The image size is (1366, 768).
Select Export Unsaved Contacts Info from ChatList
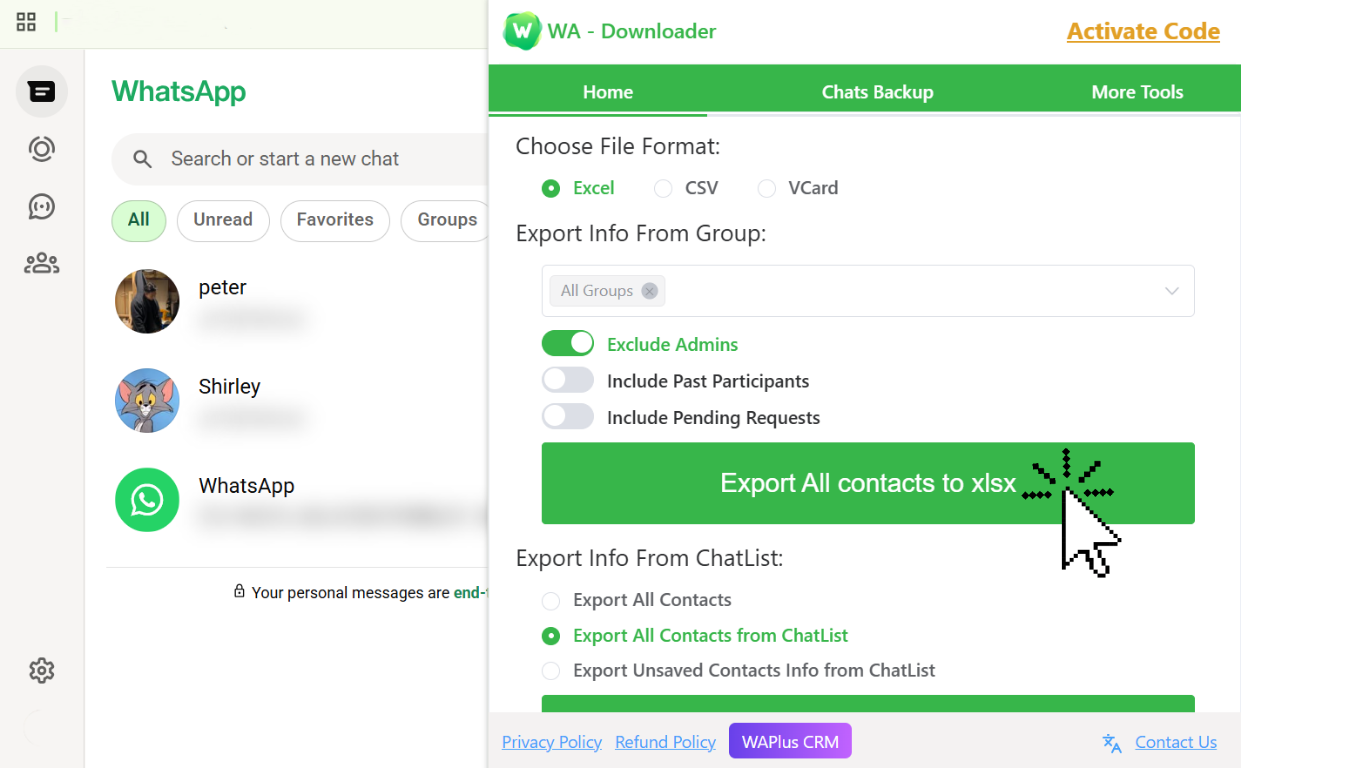pos(550,670)
